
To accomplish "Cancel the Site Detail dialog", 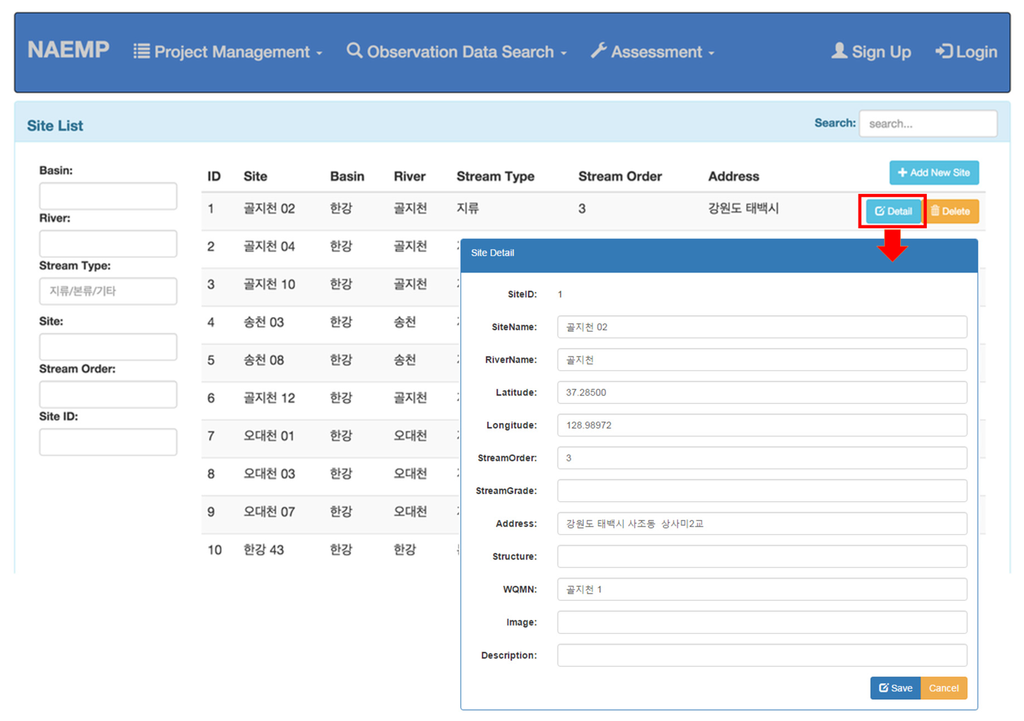I will [943, 688].
